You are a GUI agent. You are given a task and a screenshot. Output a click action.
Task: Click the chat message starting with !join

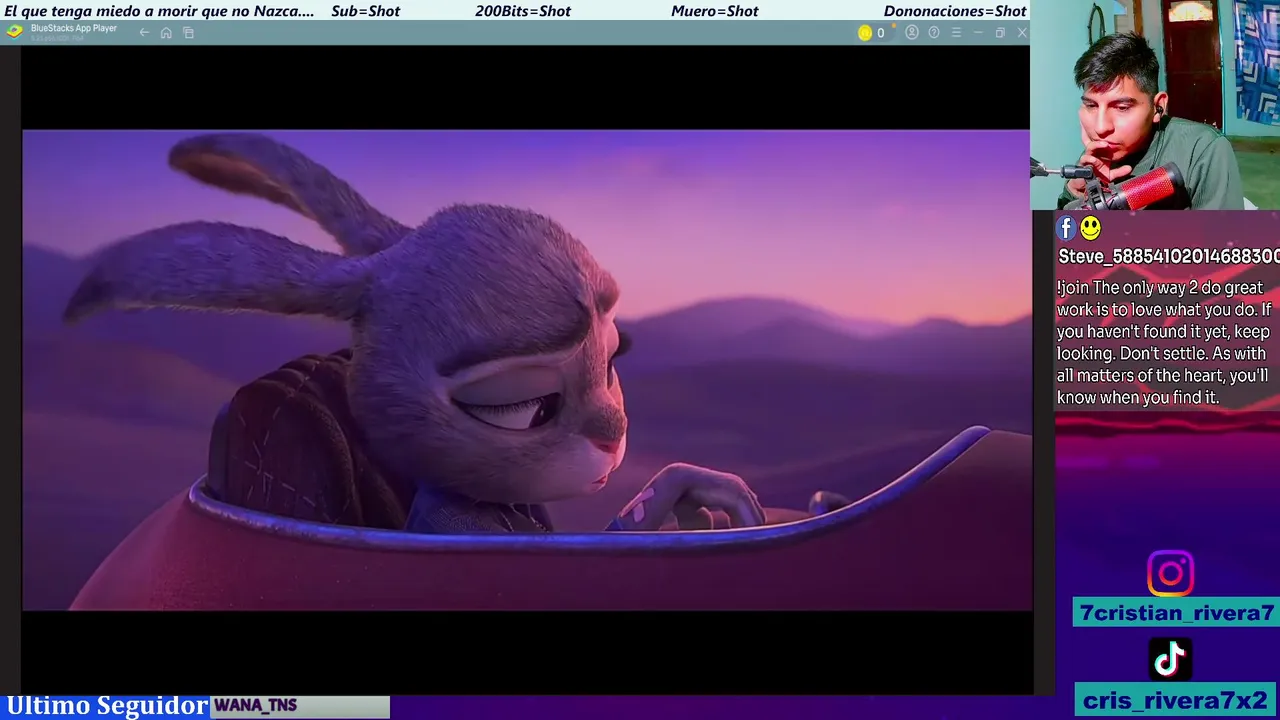[1164, 342]
